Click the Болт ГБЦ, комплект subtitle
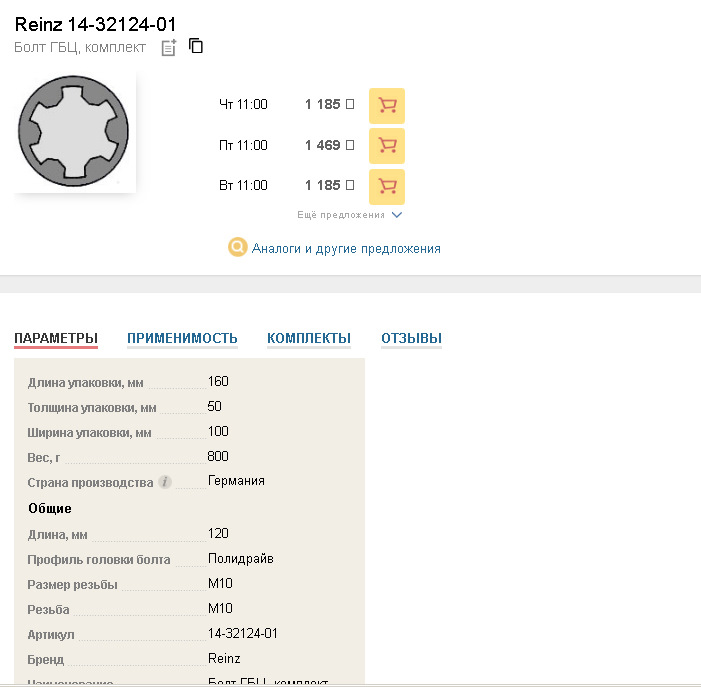Viewport: 701px width, 687px height. (x=80, y=47)
